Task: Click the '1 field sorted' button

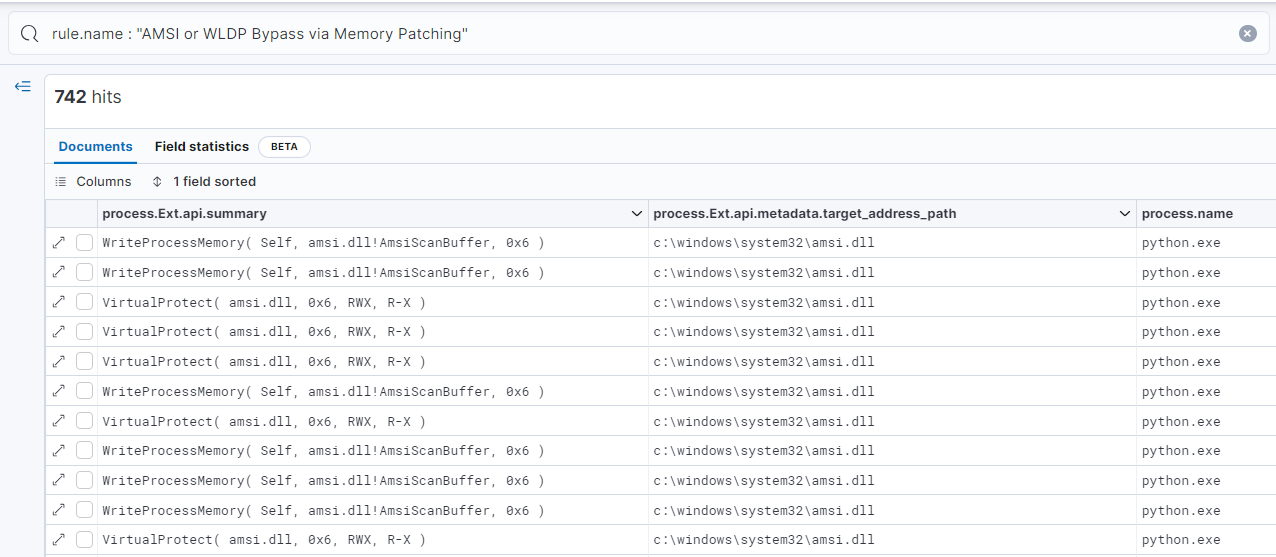Action: point(214,182)
